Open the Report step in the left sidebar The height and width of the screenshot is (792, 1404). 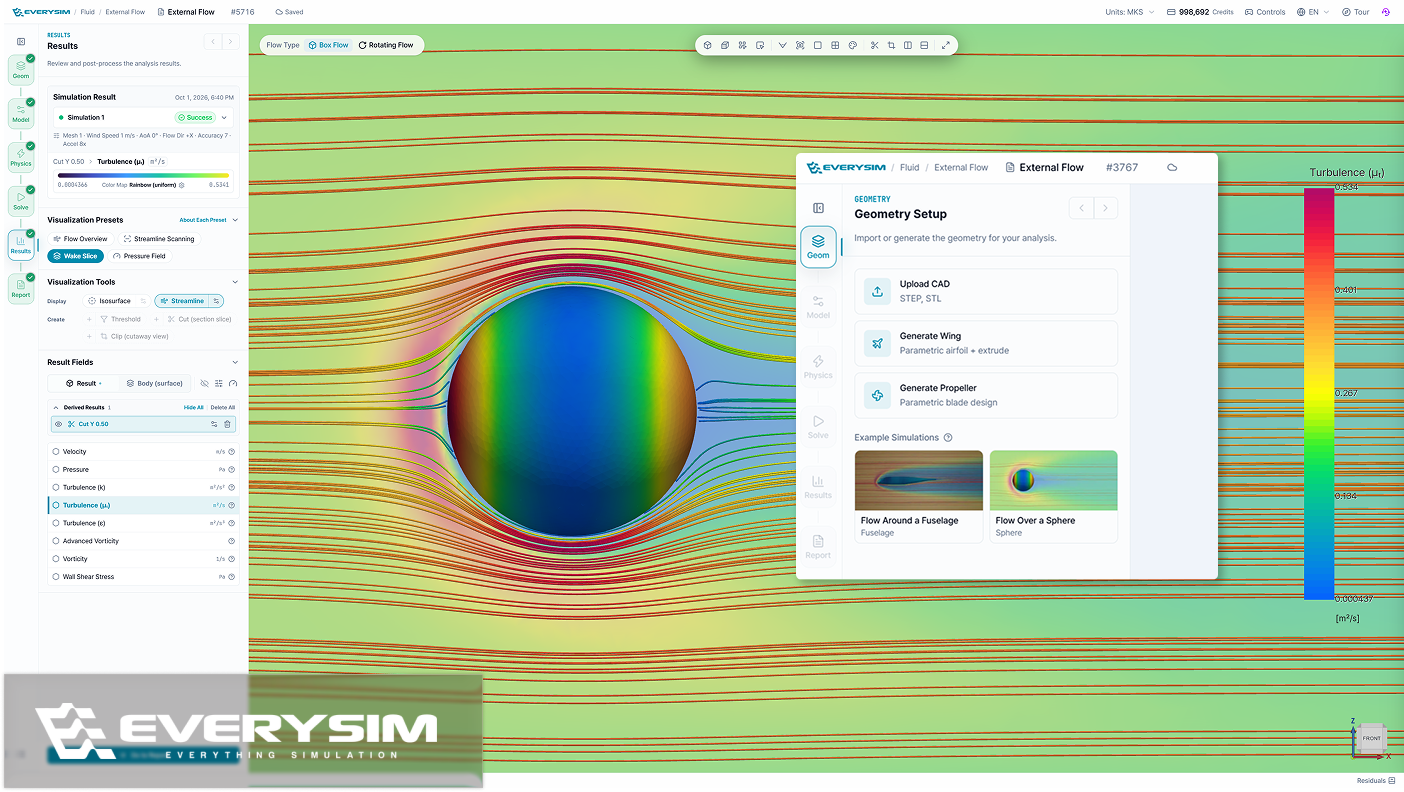(21, 288)
